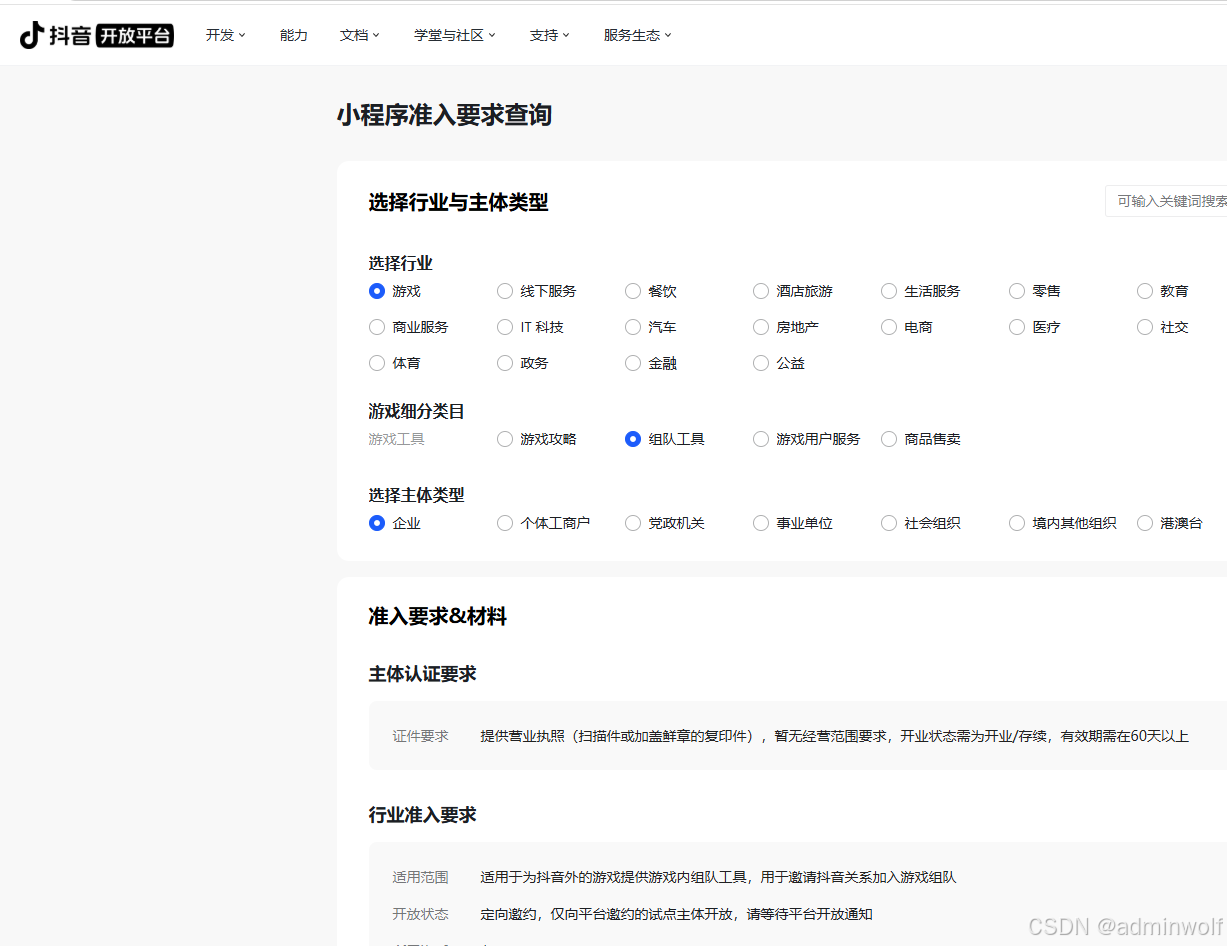The image size is (1227, 946).
Task: Open the 支持 dropdown menu
Action: click(x=550, y=35)
